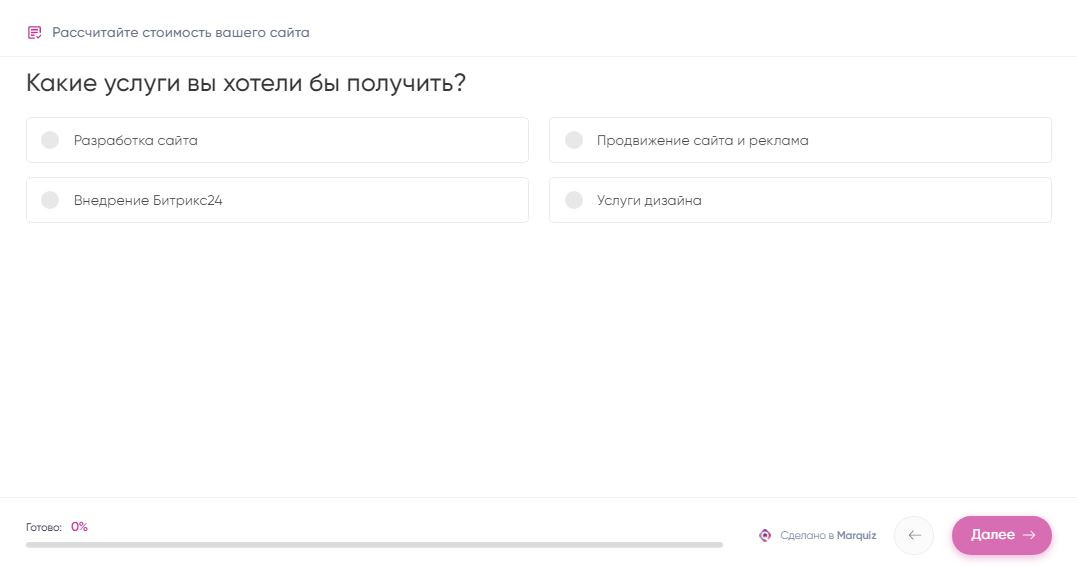
Task: Click the 'Готово:' progress label
Action: [44, 527]
